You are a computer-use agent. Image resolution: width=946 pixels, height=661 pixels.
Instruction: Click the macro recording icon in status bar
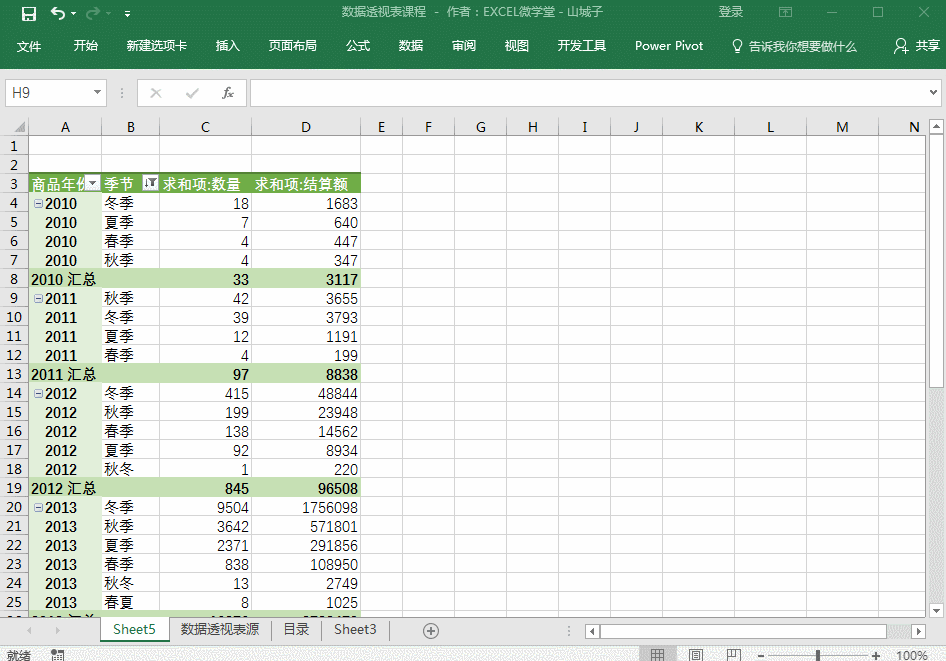pyautogui.click(x=57, y=655)
